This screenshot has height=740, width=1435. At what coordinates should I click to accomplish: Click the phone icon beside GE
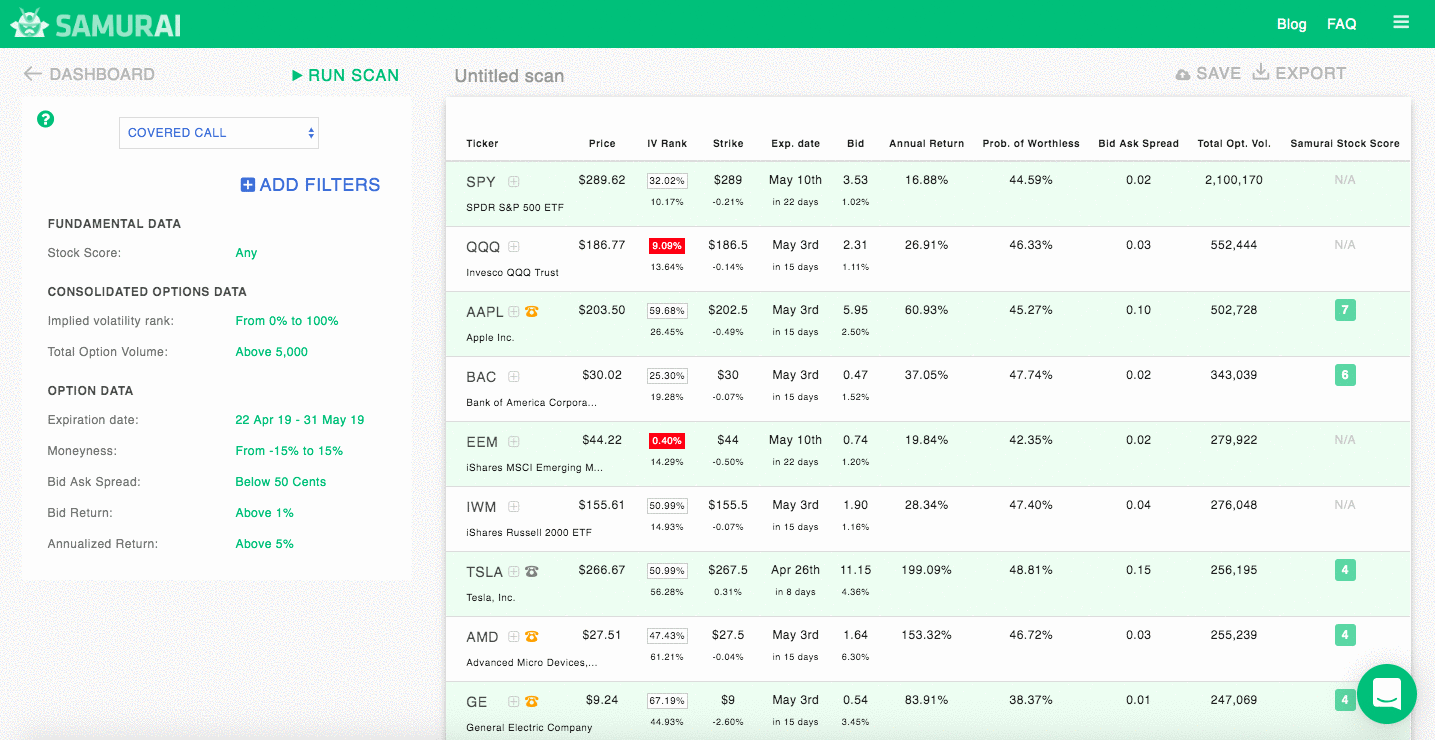tap(532, 702)
